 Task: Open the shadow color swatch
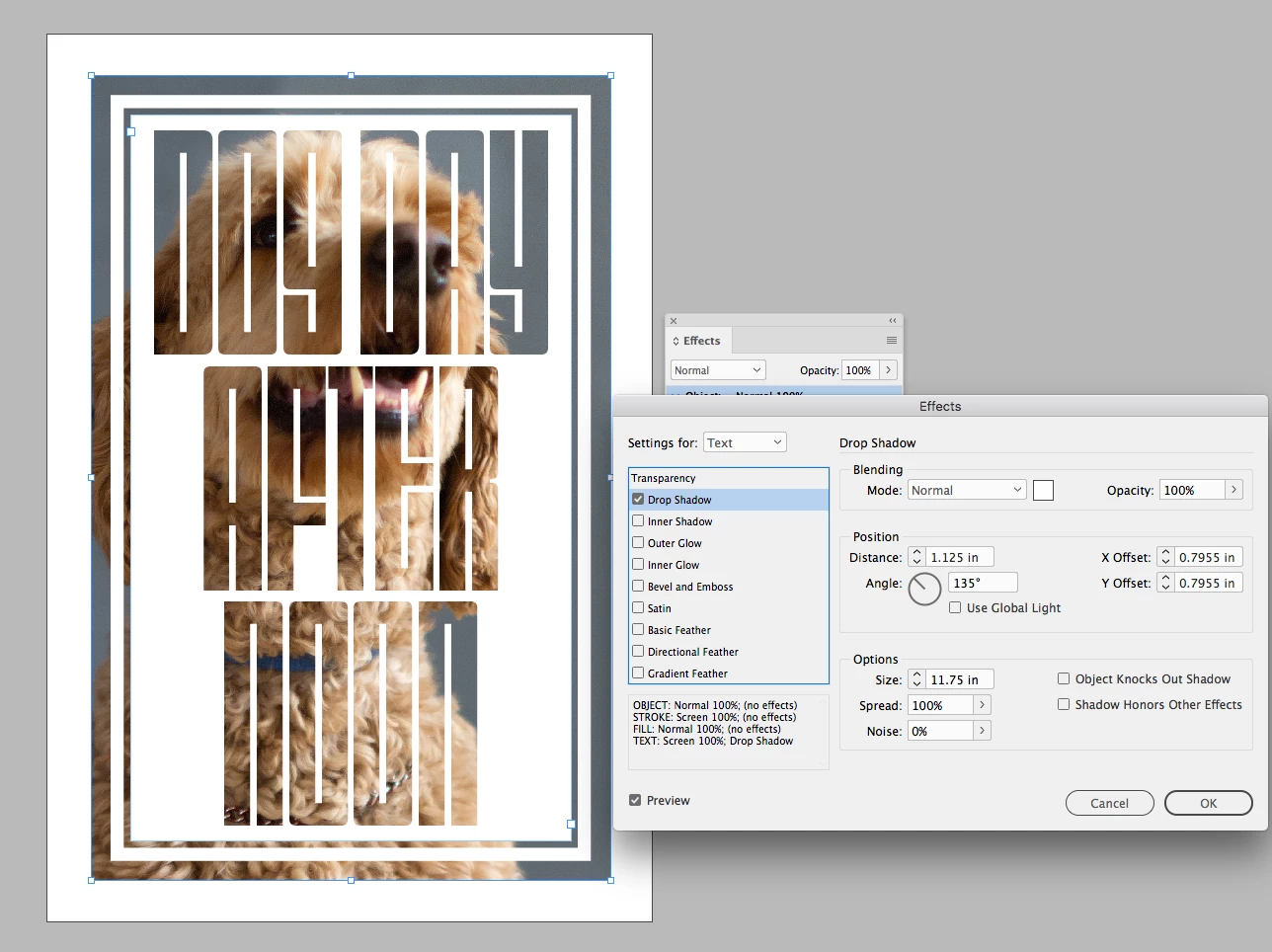click(x=1043, y=491)
